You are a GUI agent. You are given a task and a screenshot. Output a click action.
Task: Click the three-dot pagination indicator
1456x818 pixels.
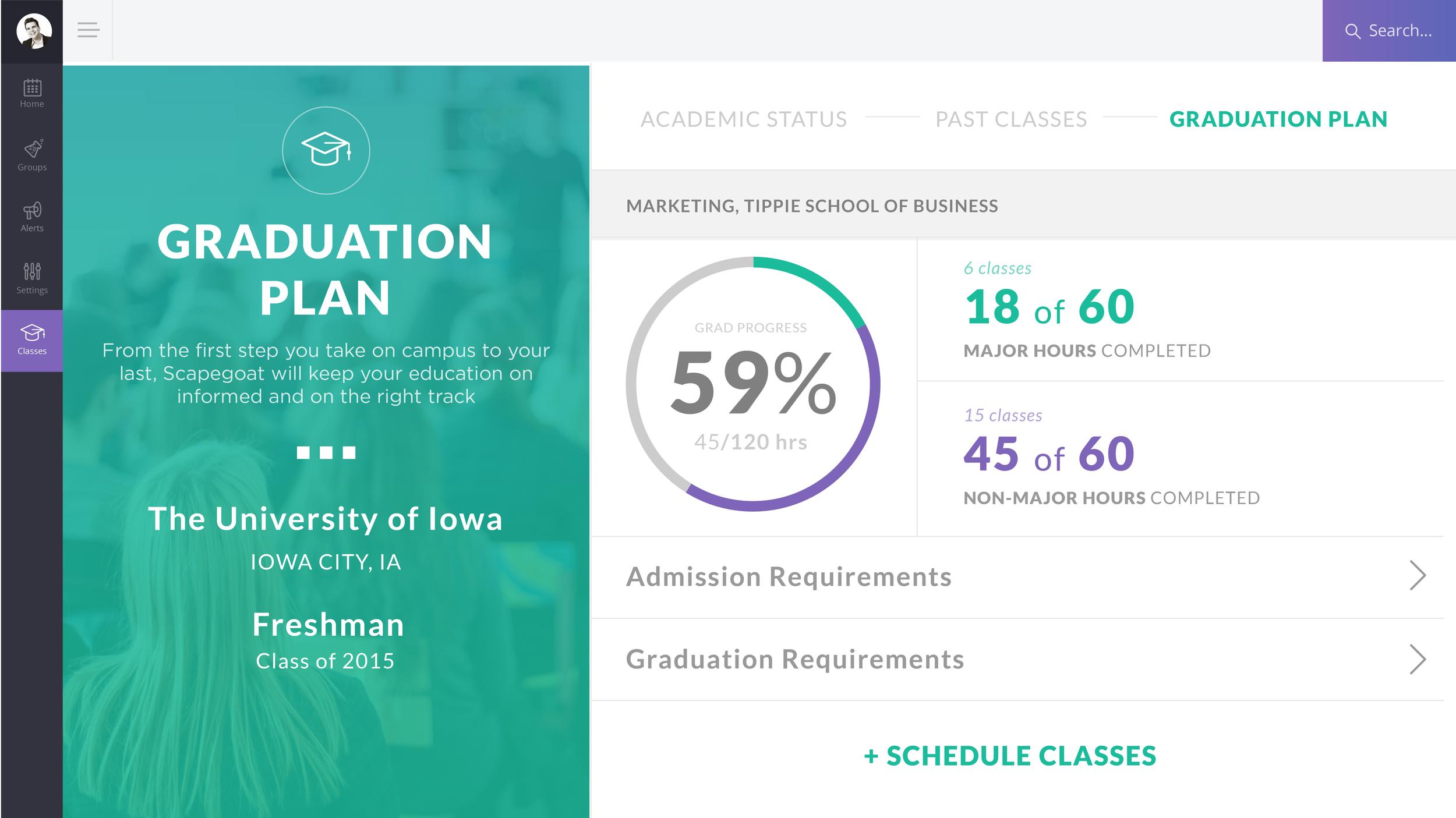326,452
